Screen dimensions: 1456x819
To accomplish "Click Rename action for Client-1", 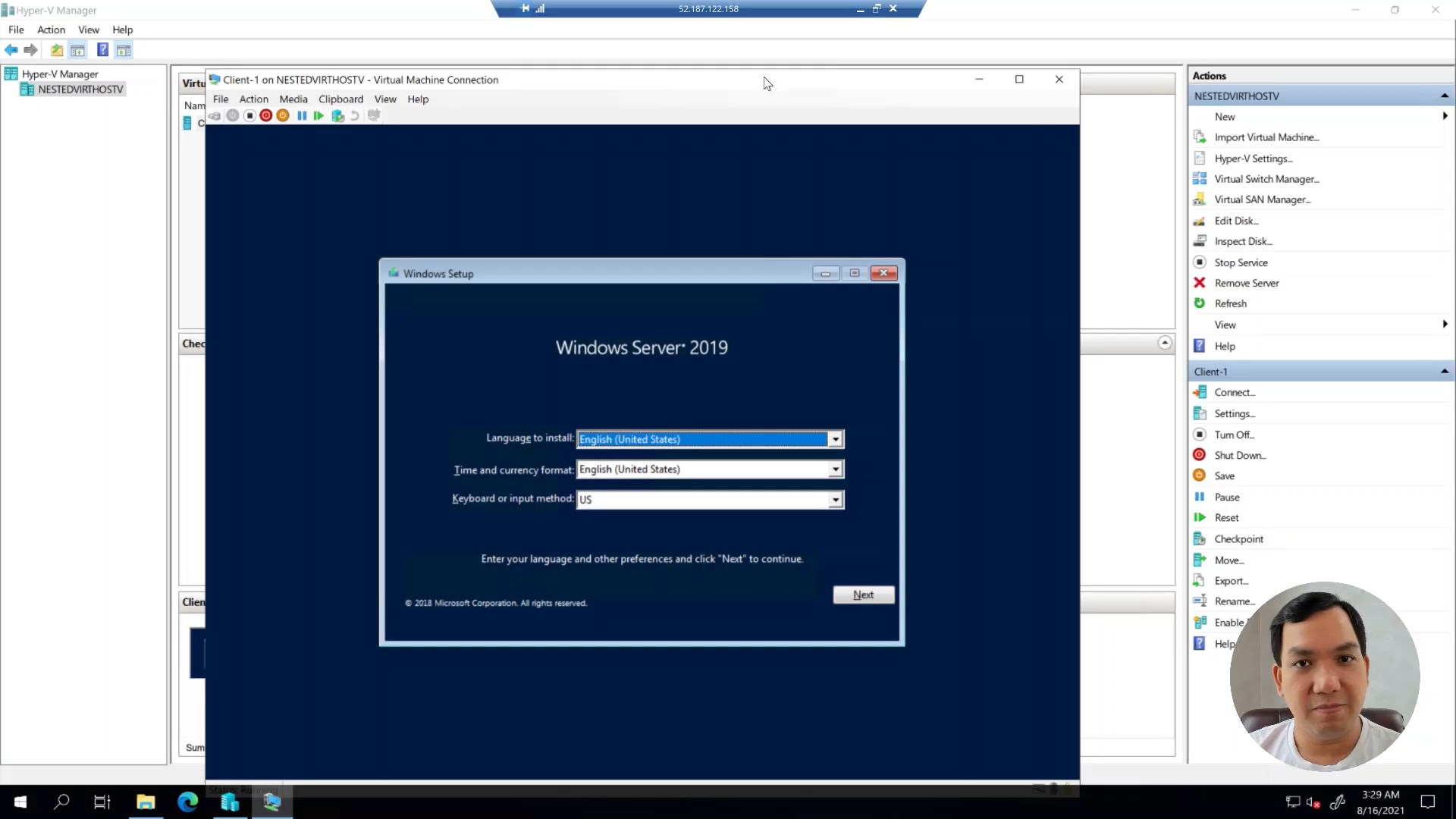I will click(1234, 601).
